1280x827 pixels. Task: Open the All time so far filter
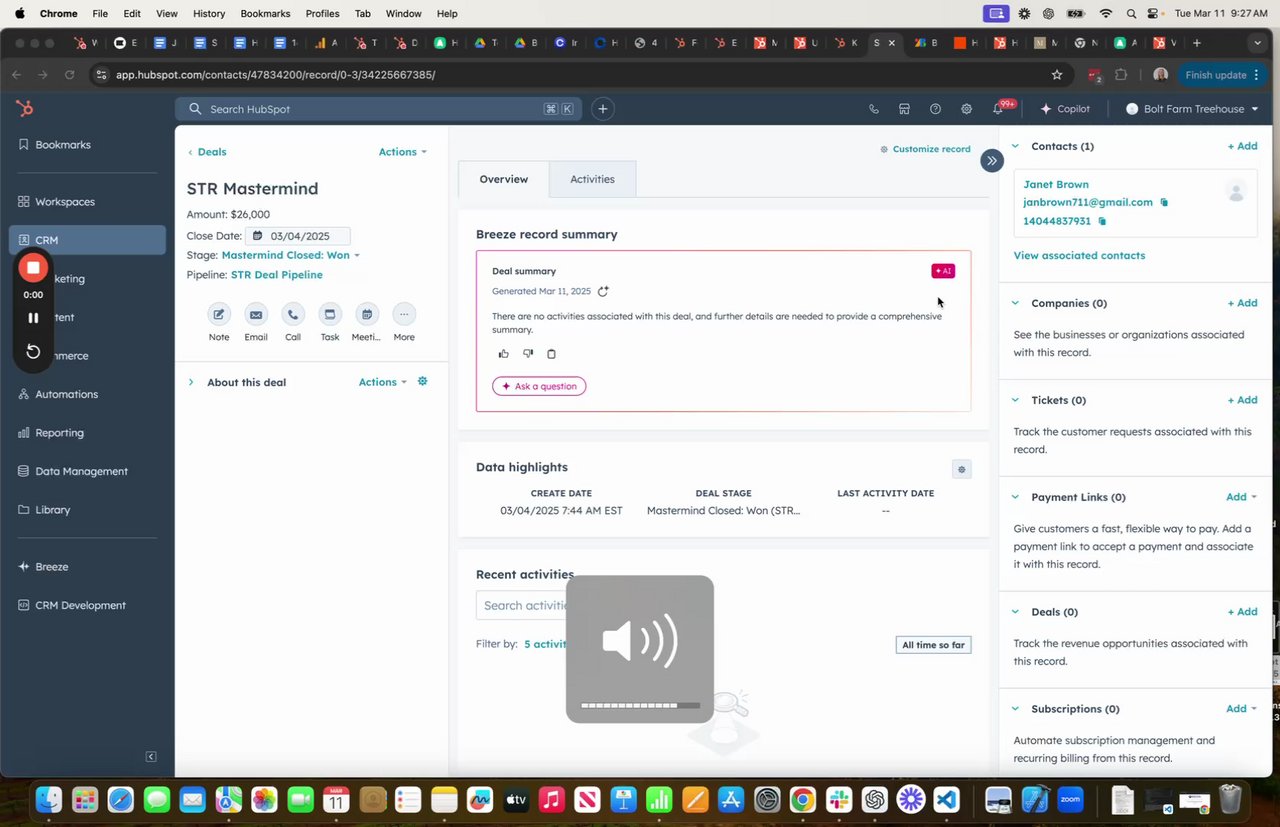pyautogui.click(x=933, y=645)
